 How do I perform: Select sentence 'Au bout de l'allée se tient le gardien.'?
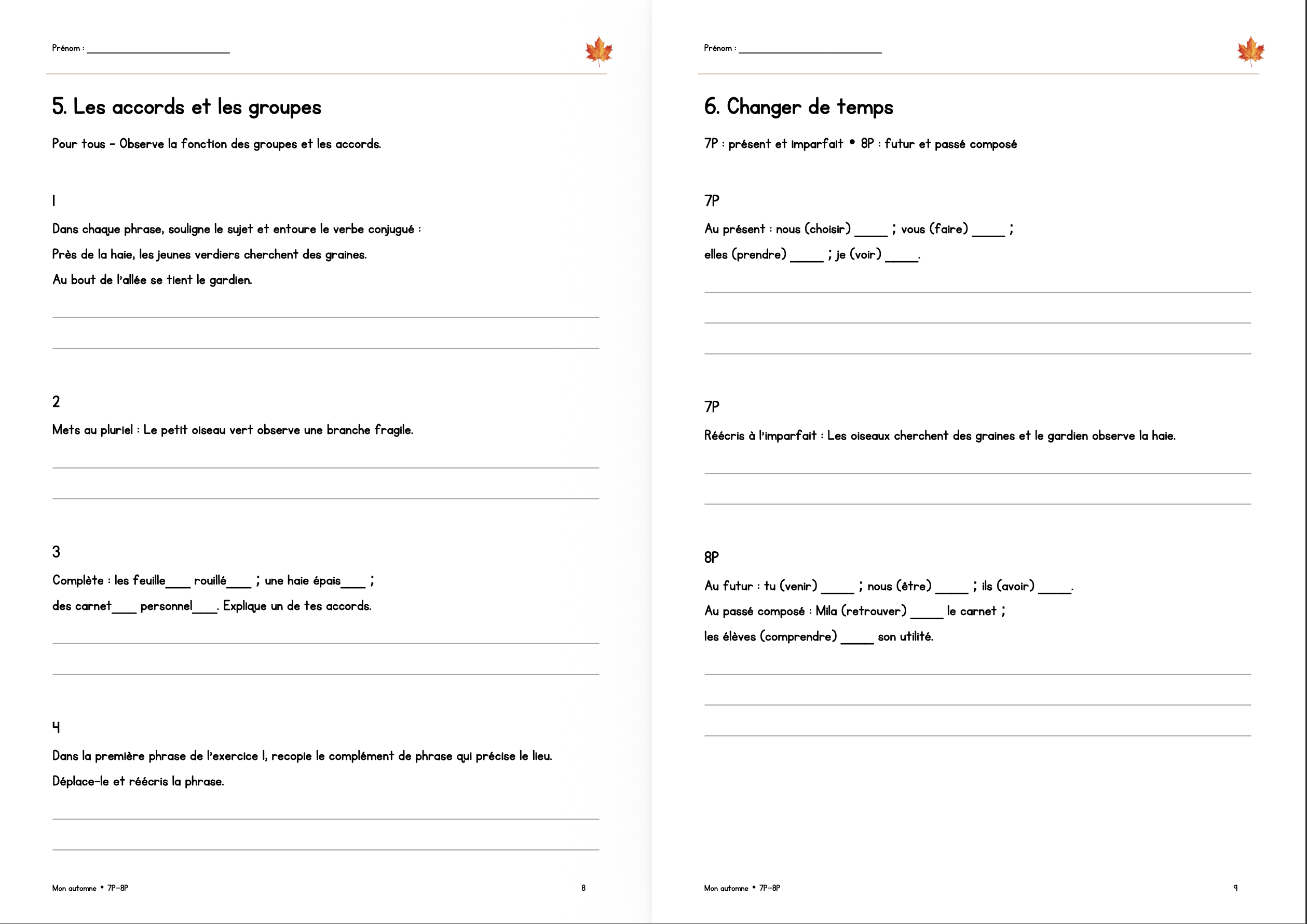tap(152, 280)
